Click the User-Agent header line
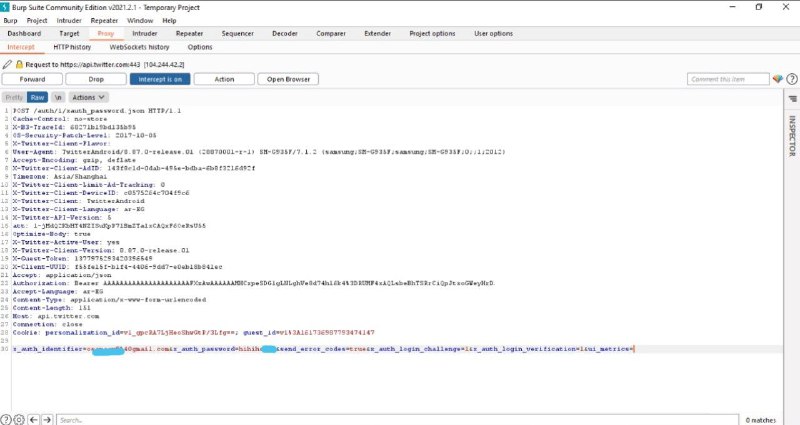The height and width of the screenshot is (425, 800). (259, 152)
